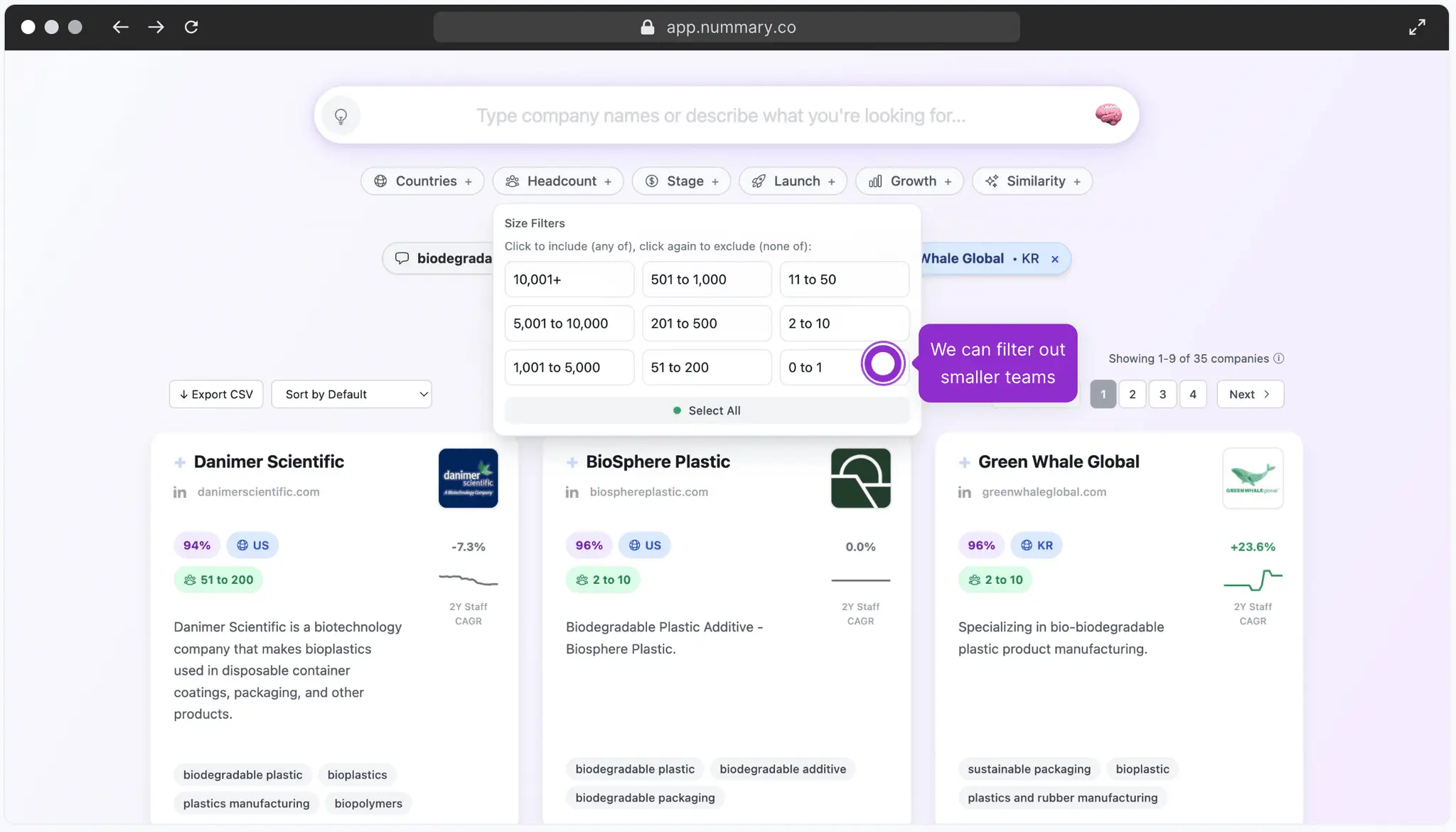Screen dimensions: 1456x832
Task: Go back with browser back arrow
Action: coord(121,27)
